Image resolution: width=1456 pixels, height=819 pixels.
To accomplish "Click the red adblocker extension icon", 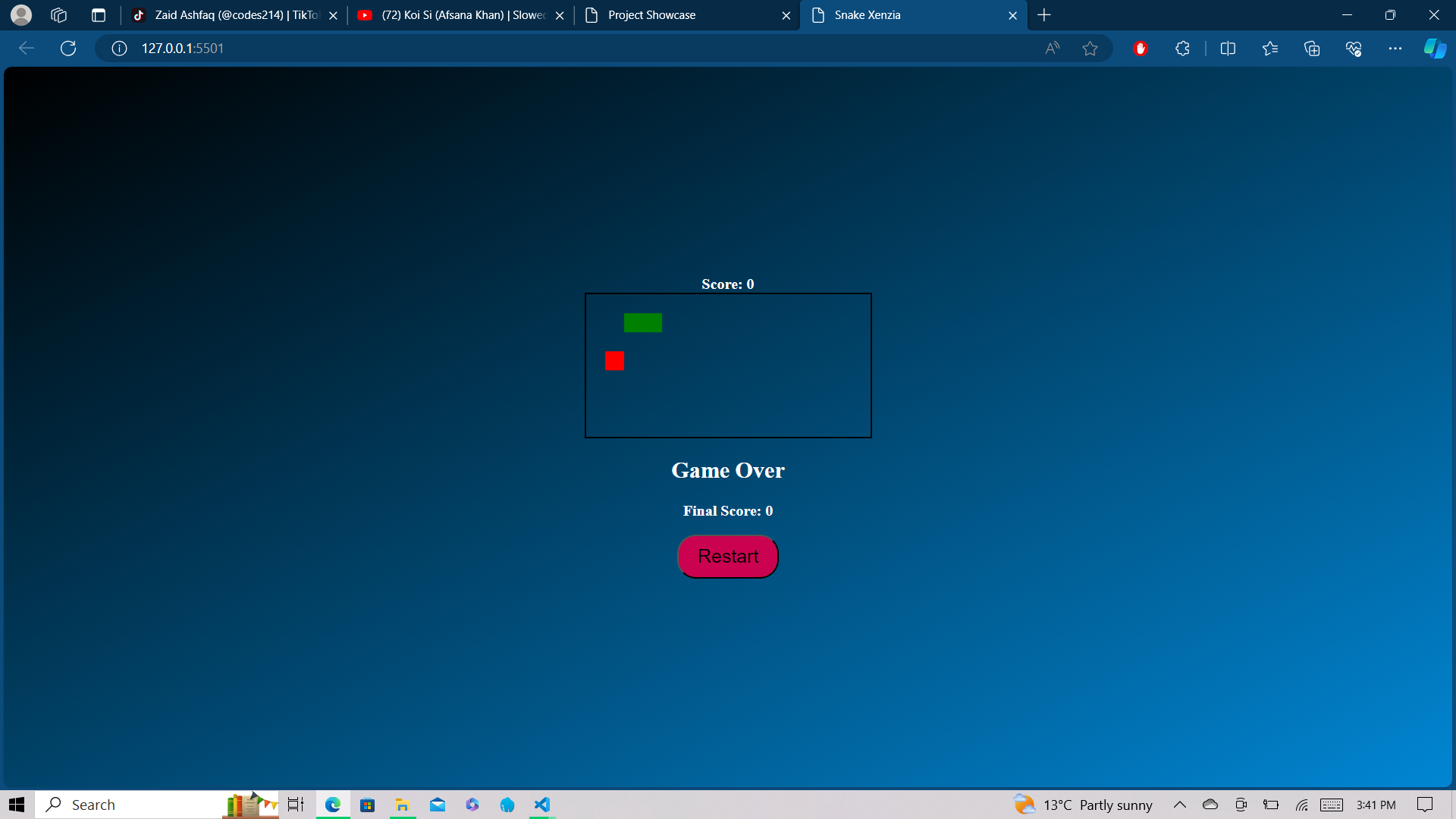I will [1140, 49].
